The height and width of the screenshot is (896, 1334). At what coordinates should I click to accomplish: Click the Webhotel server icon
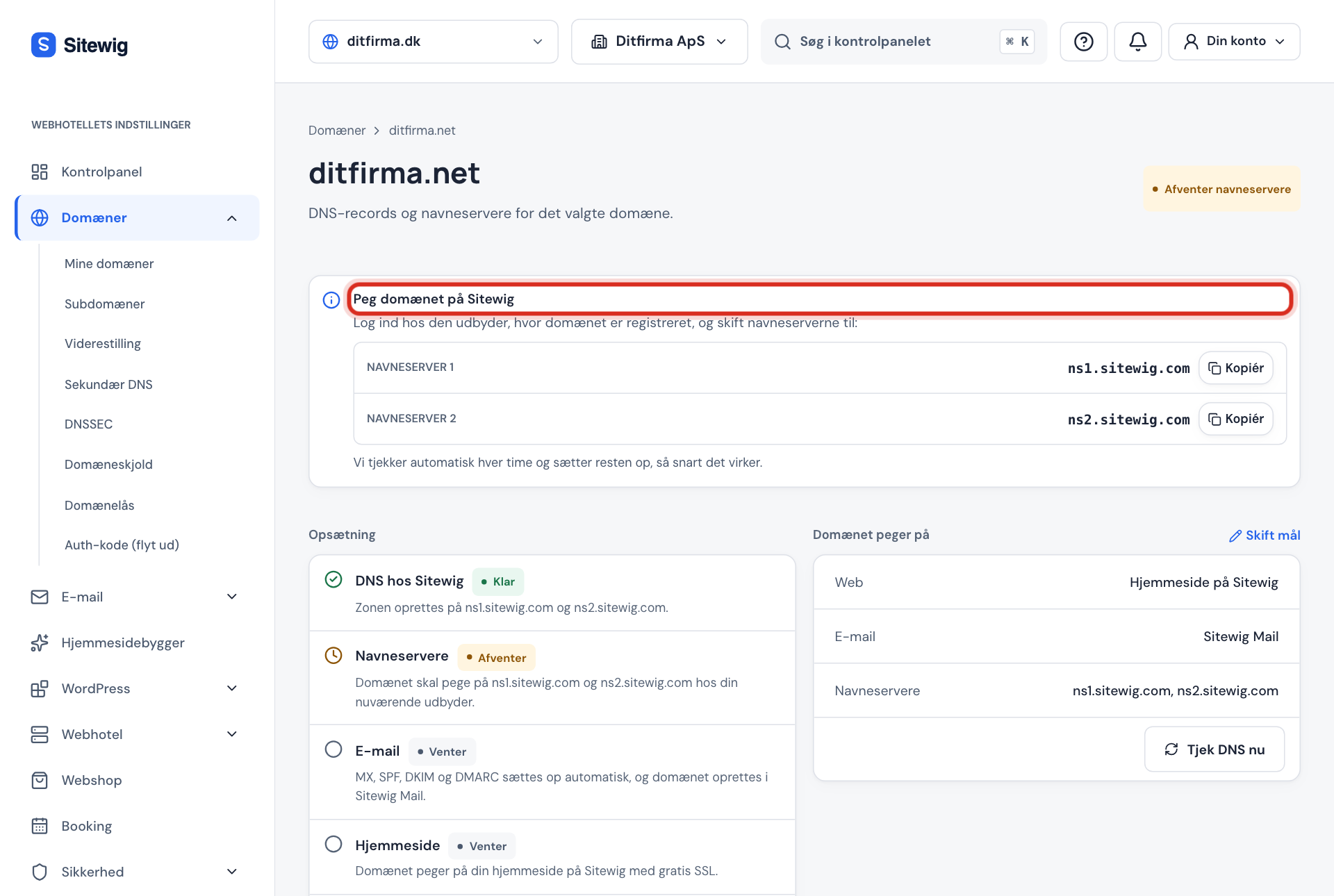click(40, 734)
